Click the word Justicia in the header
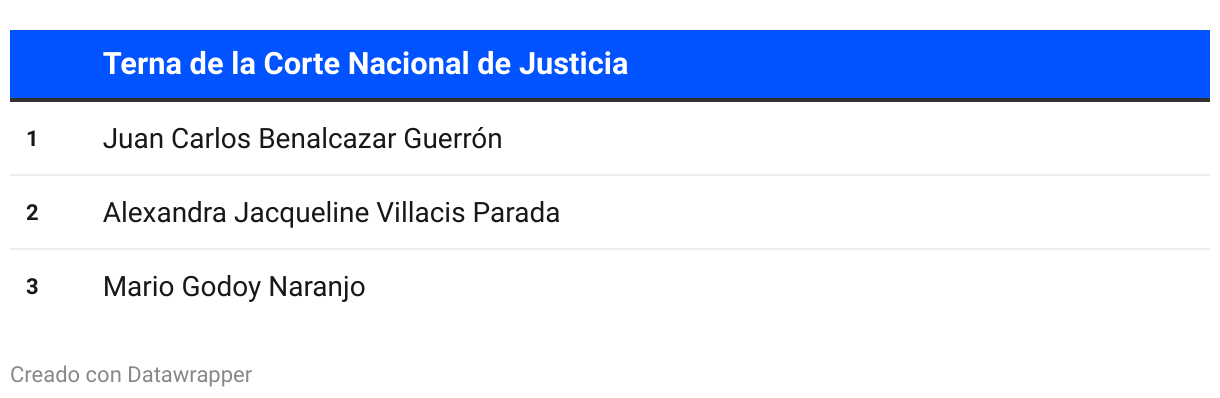 click(573, 64)
